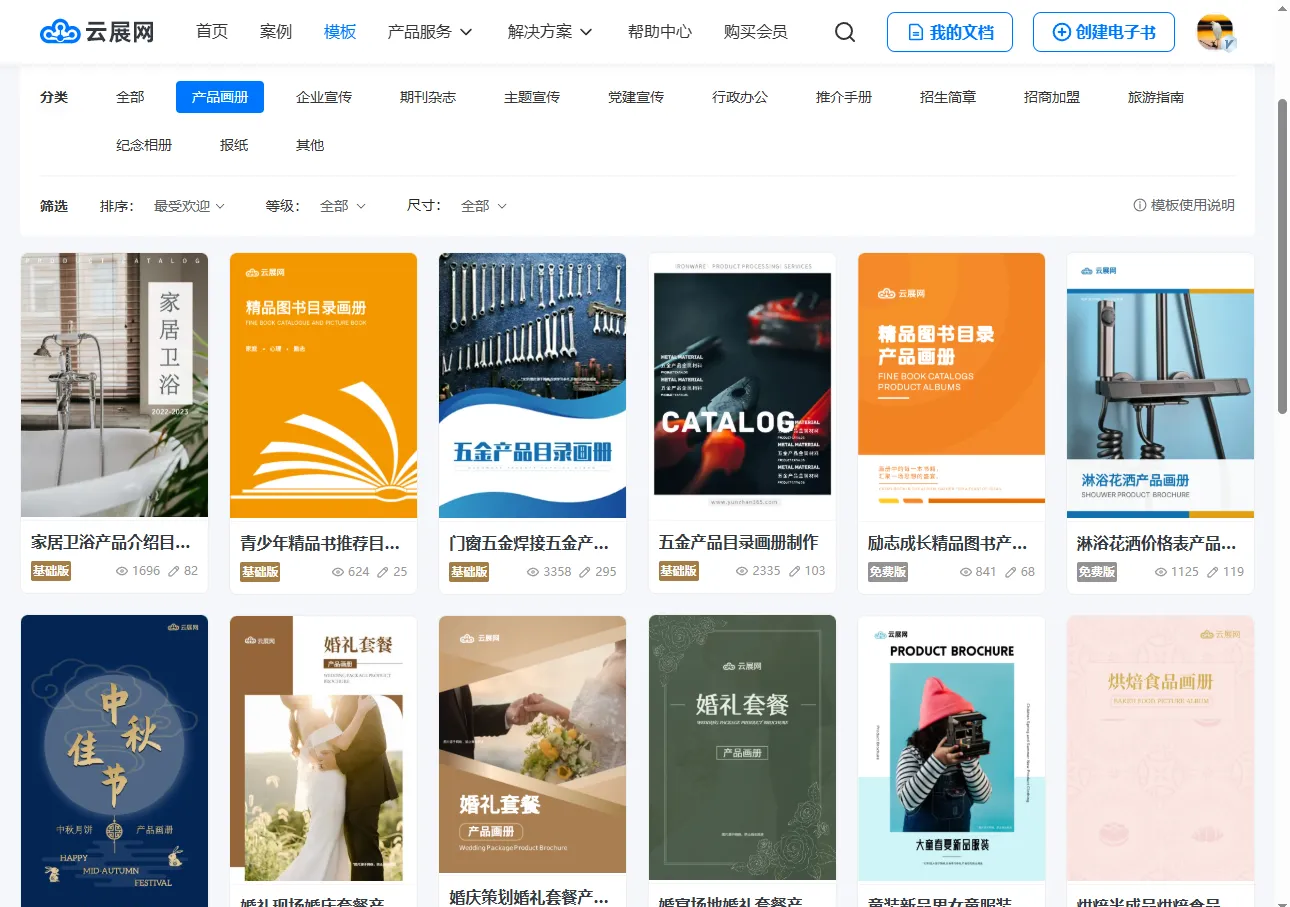Click 基础版 badge on 门窗五金 card
The height and width of the screenshot is (907, 1290).
pyautogui.click(x=469, y=572)
